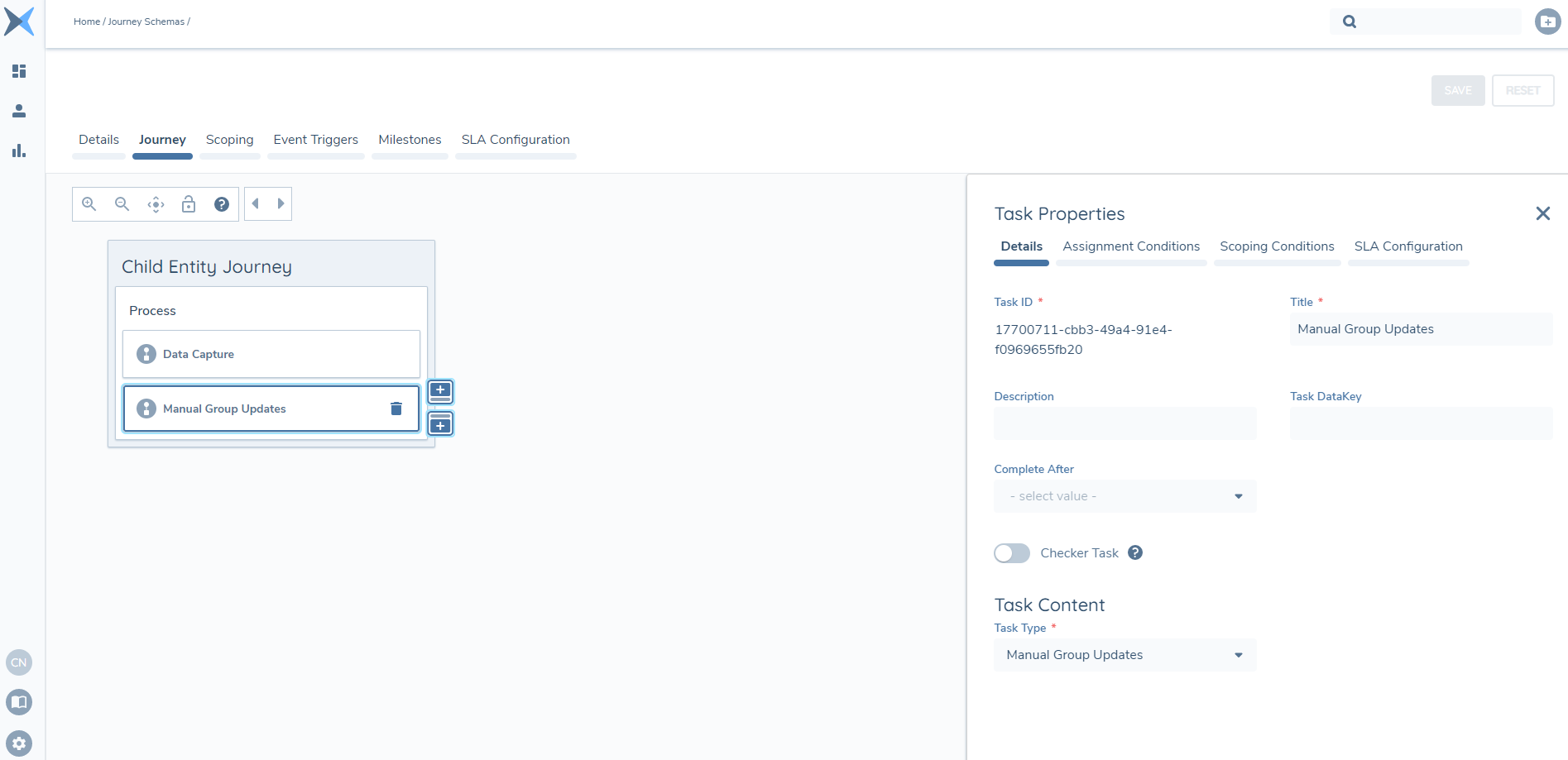Select the user icon in left sidebar
The width and height of the screenshot is (1568, 760).
tap(18, 111)
